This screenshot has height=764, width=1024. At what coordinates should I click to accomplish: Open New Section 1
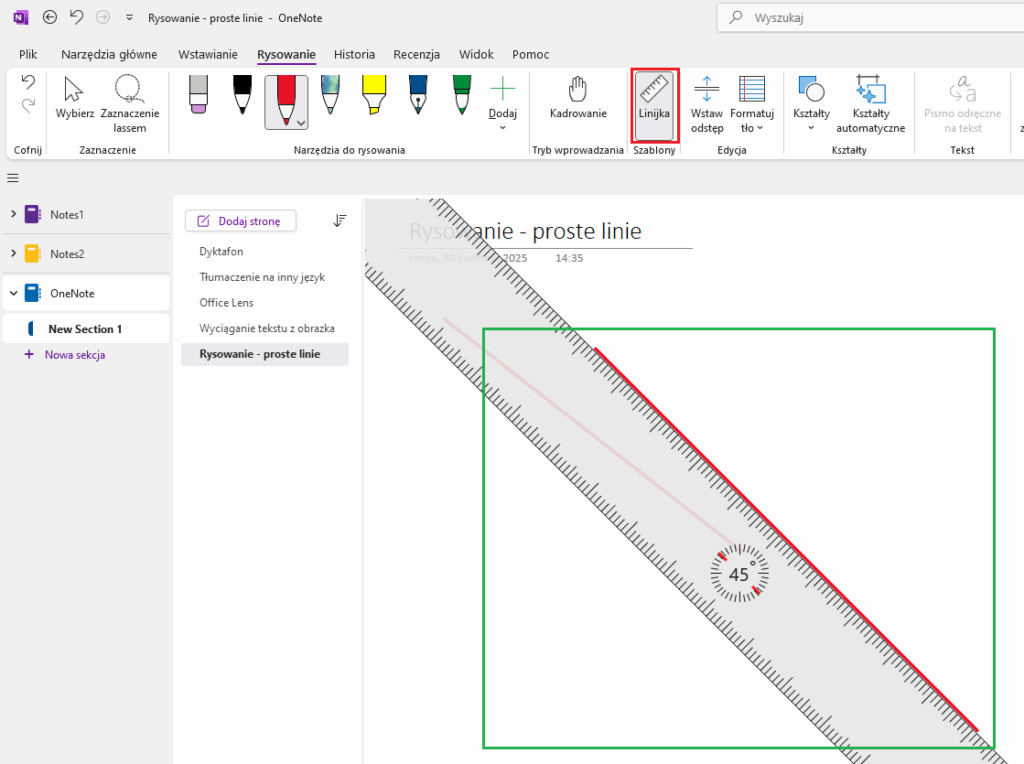(x=86, y=328)
